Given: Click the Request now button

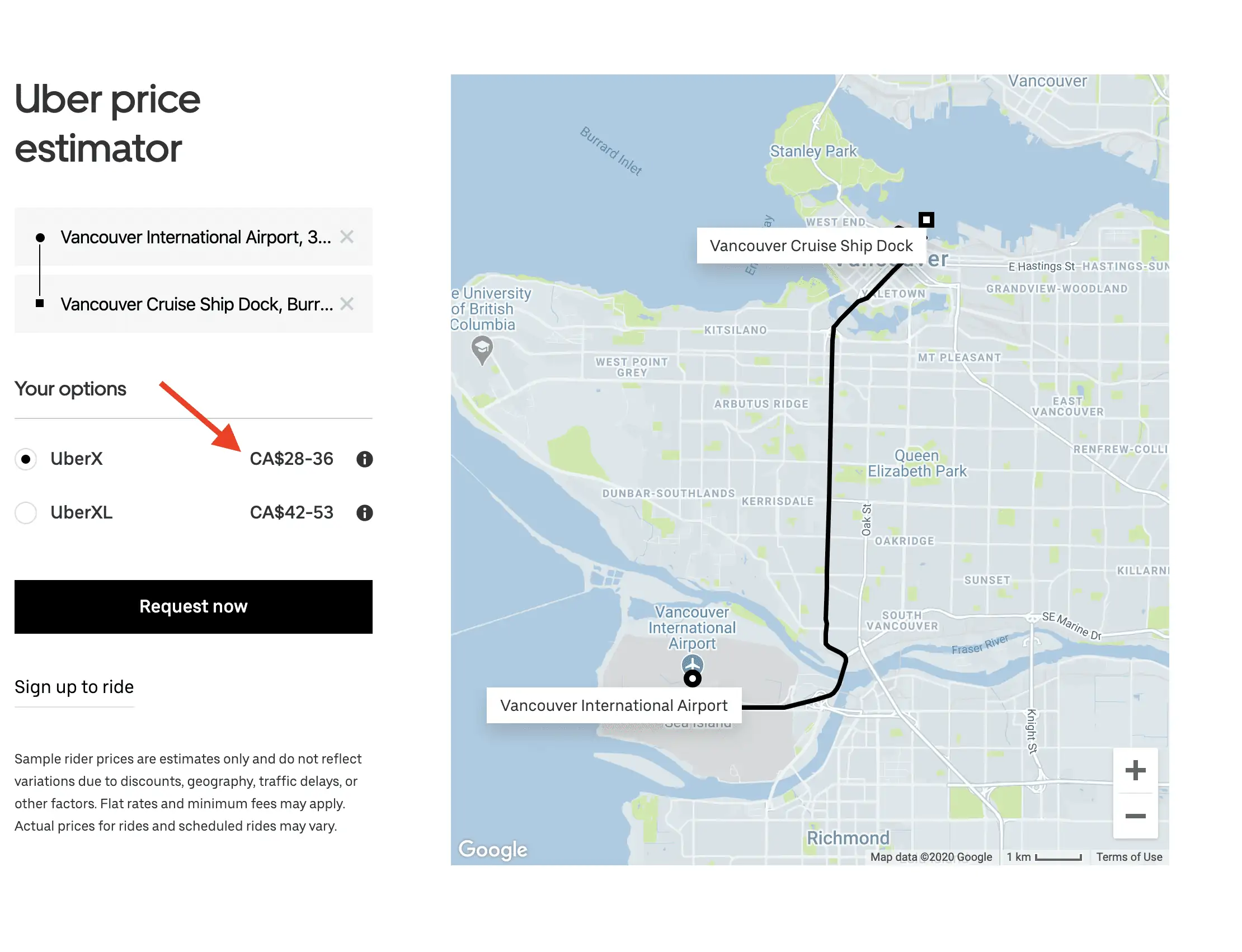Looking at the screenshot, I should point(194,606).
